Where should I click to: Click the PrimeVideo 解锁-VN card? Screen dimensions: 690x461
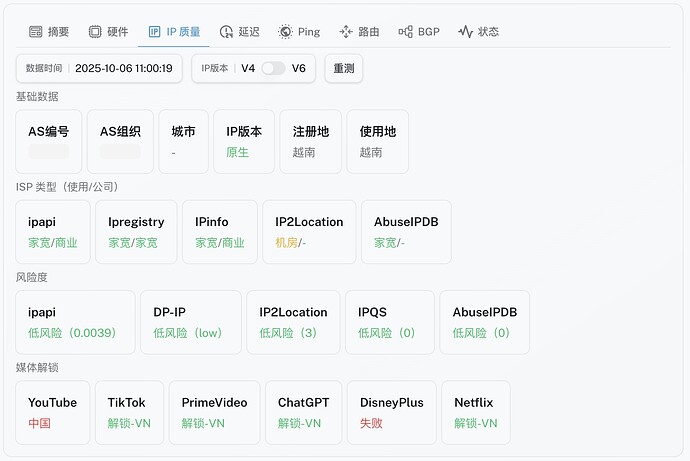(x=214, y=413)
